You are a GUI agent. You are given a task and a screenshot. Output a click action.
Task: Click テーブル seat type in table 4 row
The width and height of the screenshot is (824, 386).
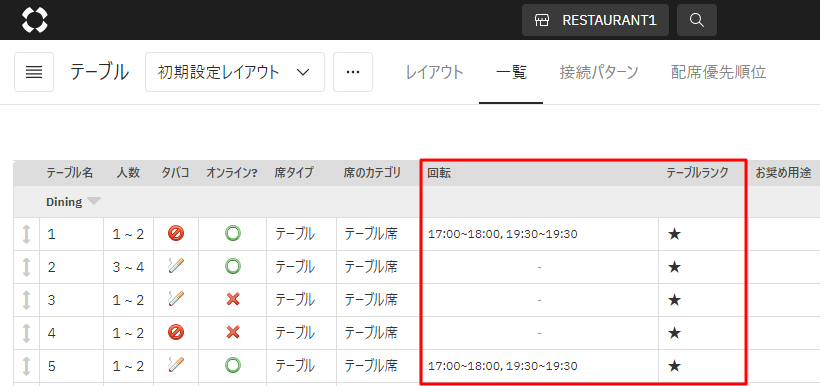point(295,333)
